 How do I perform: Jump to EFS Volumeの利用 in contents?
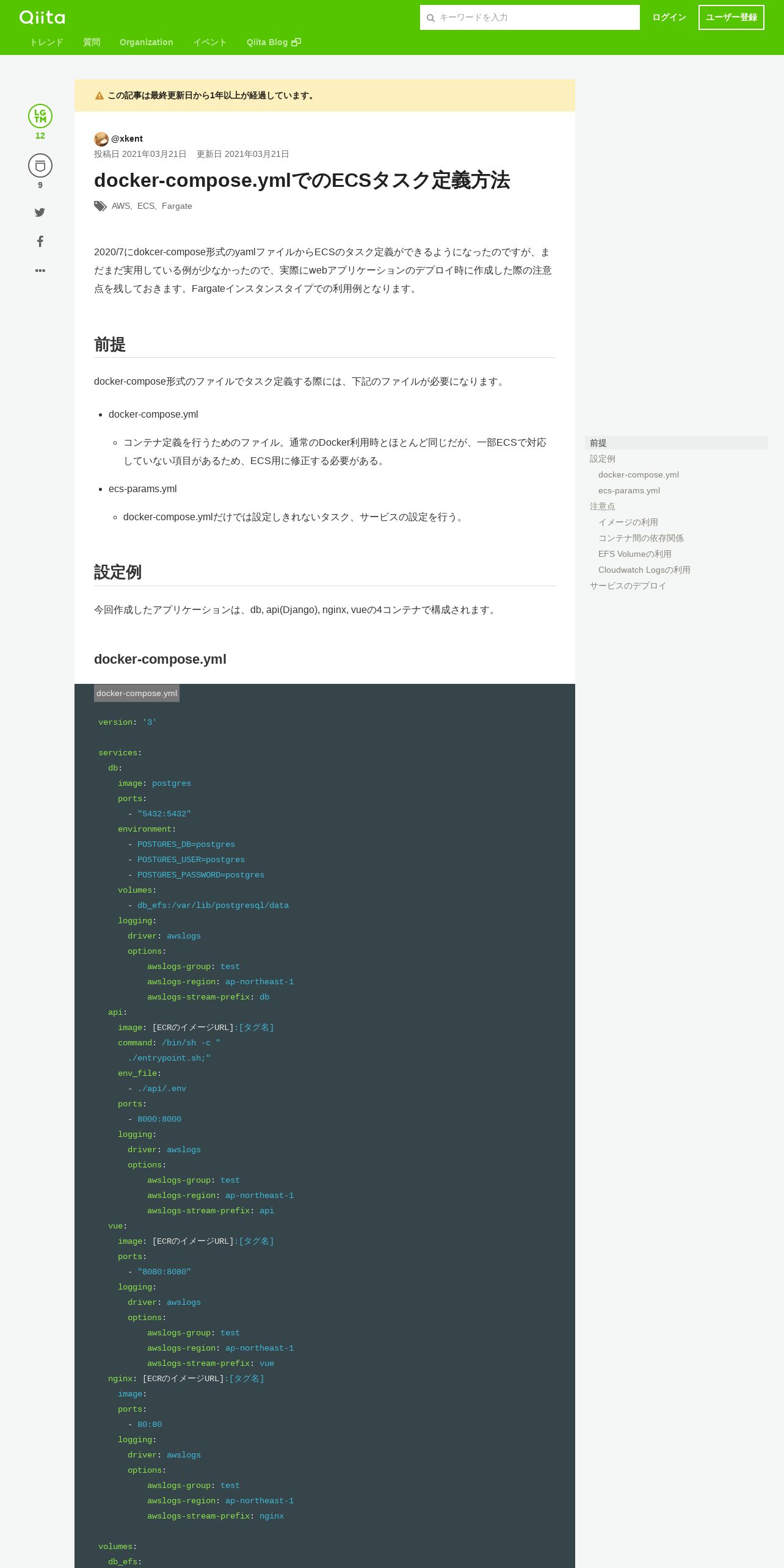tap(635, 554)
